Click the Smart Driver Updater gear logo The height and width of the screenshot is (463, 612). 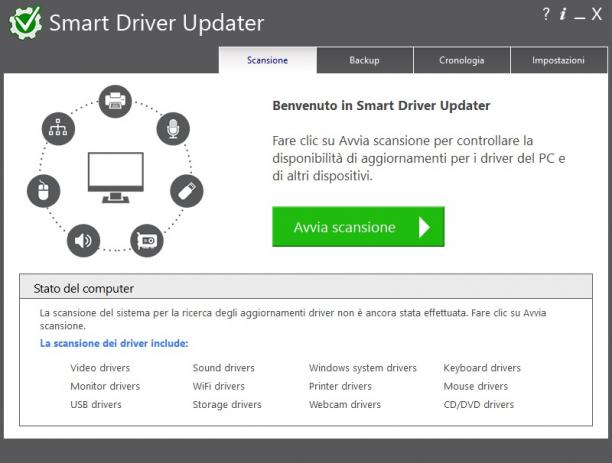25,22
